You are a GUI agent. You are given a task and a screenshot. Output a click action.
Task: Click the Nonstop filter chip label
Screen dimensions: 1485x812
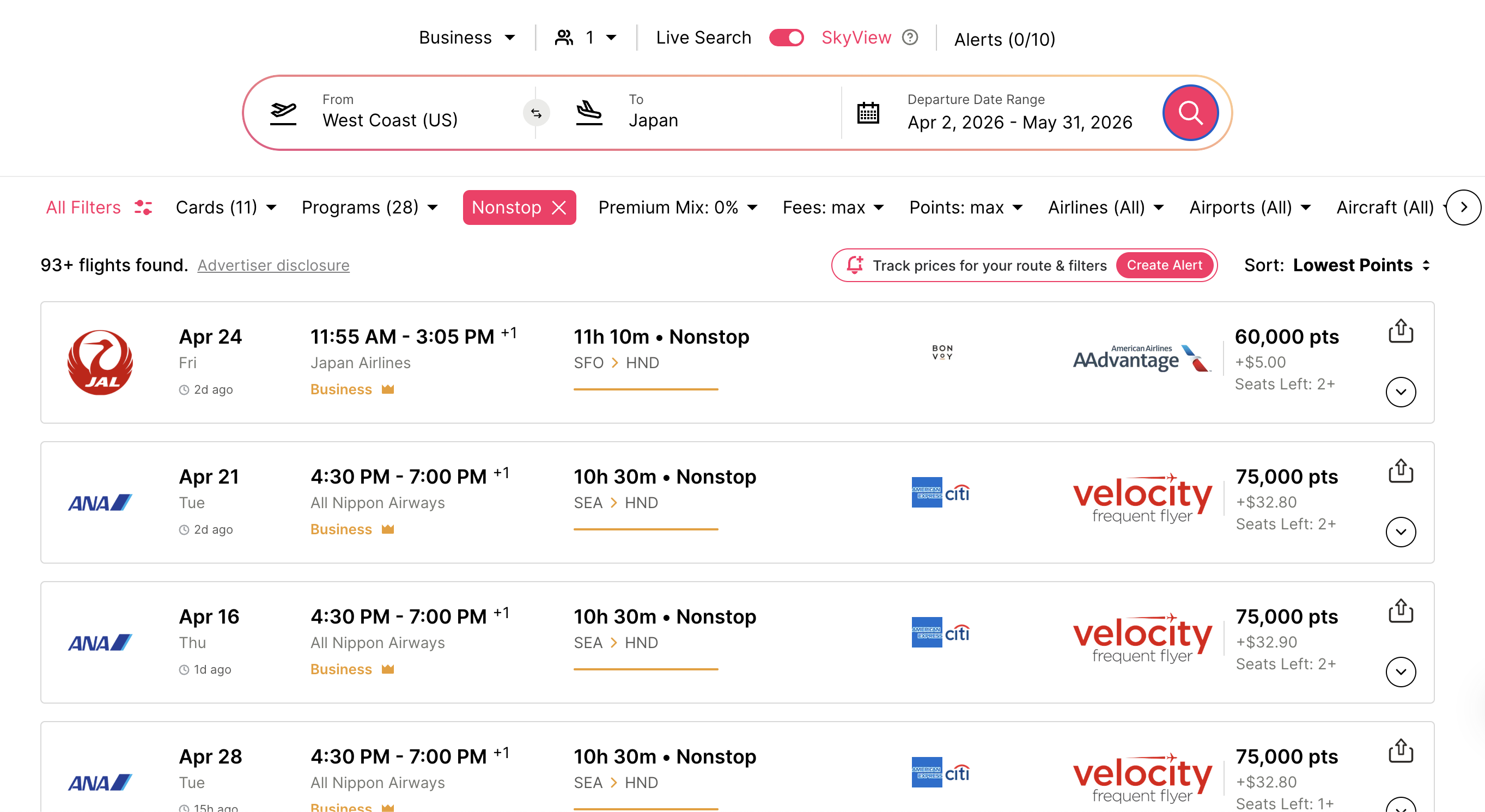(x=506, y=207)
